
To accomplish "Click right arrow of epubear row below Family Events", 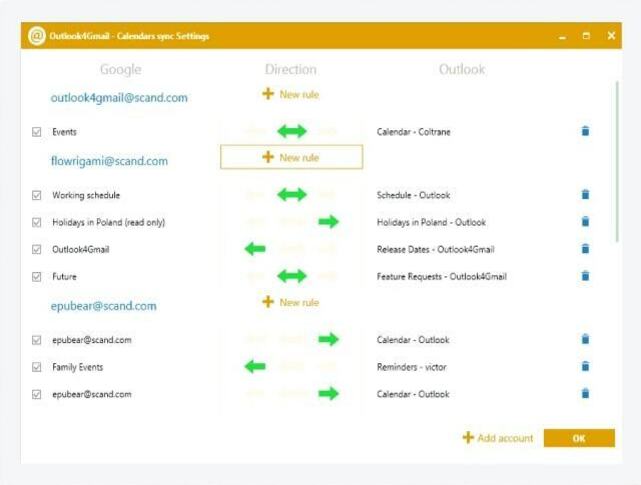I will pos(329,394).
